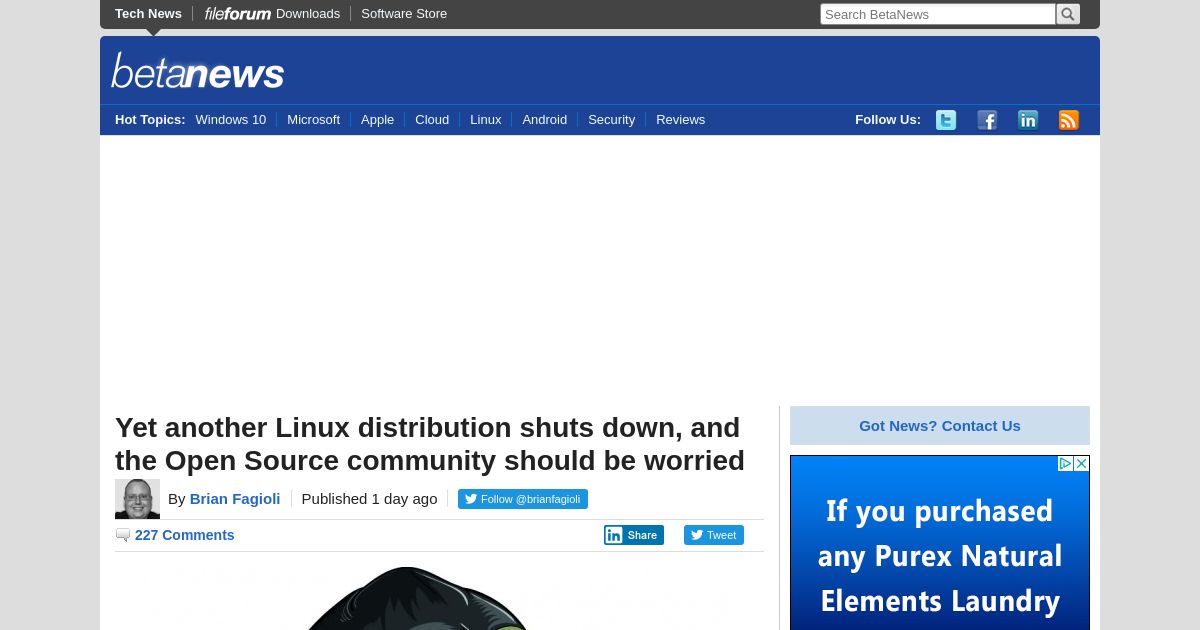Open BetaNews LinkedIn follow icon

click(1028, 120)
